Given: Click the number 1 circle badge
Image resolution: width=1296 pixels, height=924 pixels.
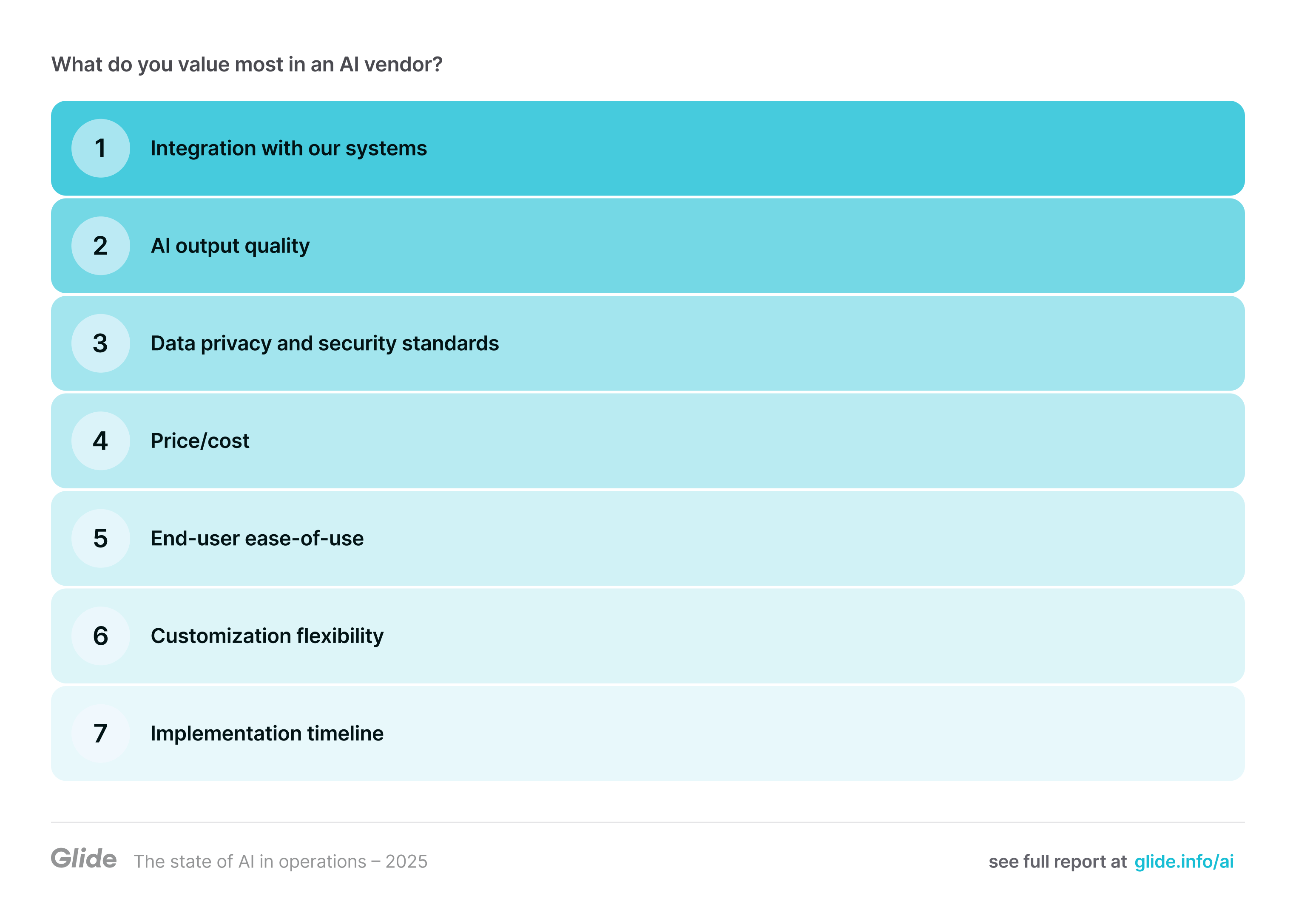Looking at the screenshot, I should pyautogui.click(x=100, y=148).
